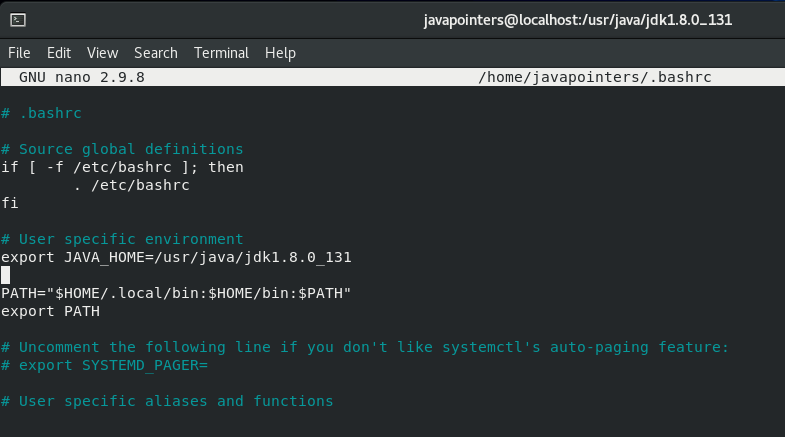Click the /home/javapointers/.bashrc file path header
785x437 pixels.
594,77
